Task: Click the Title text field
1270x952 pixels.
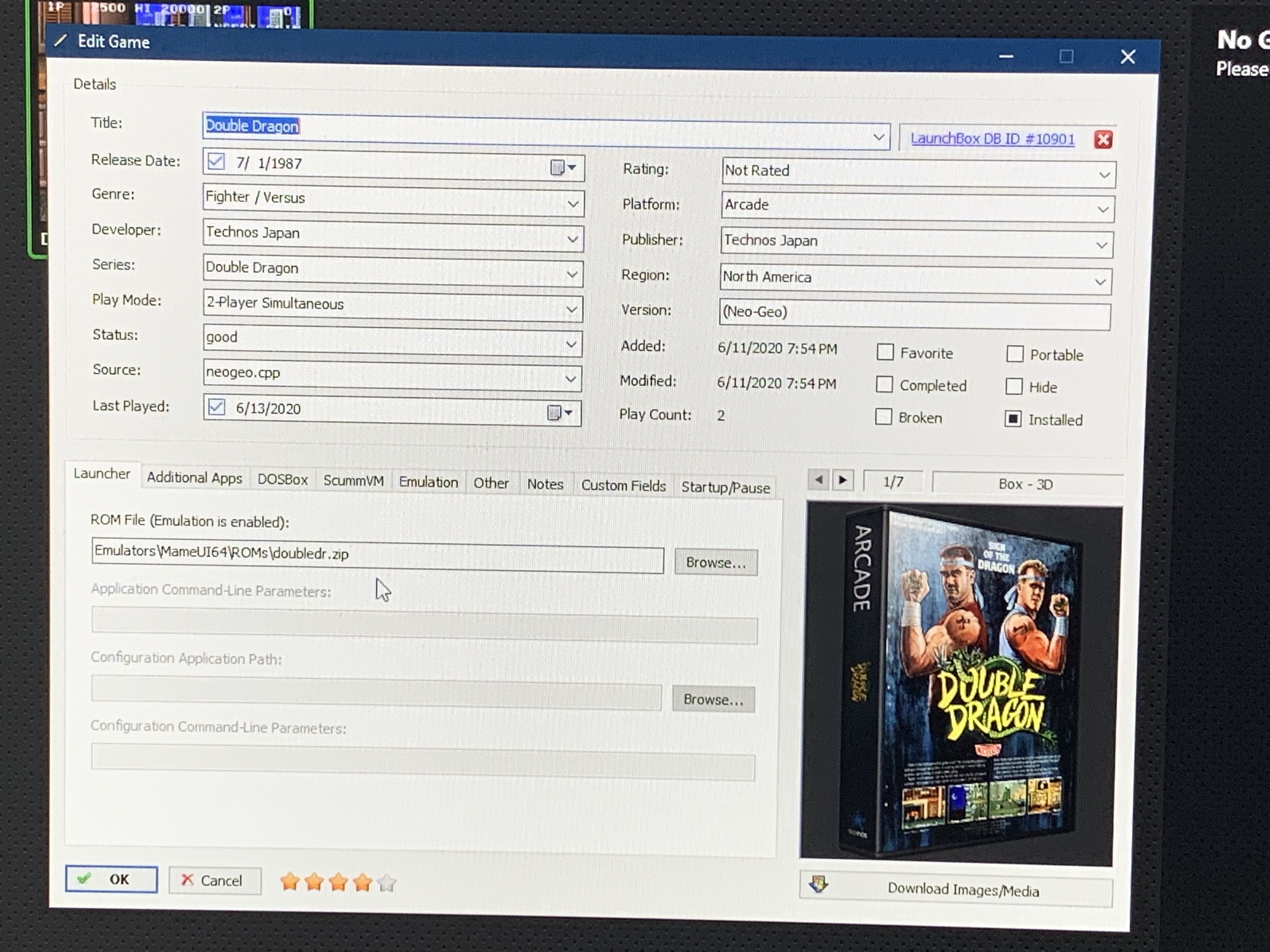Action: point(546,131)
